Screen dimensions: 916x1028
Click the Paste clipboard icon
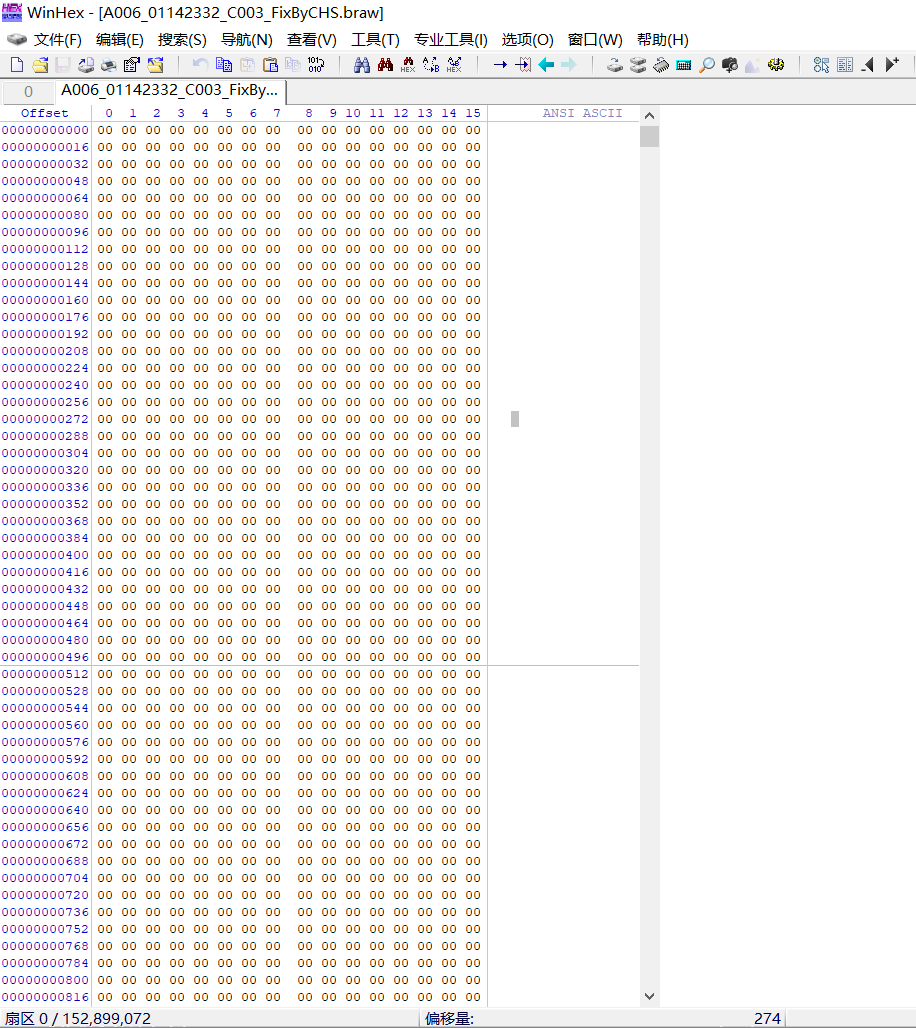[x=270, y=64]
